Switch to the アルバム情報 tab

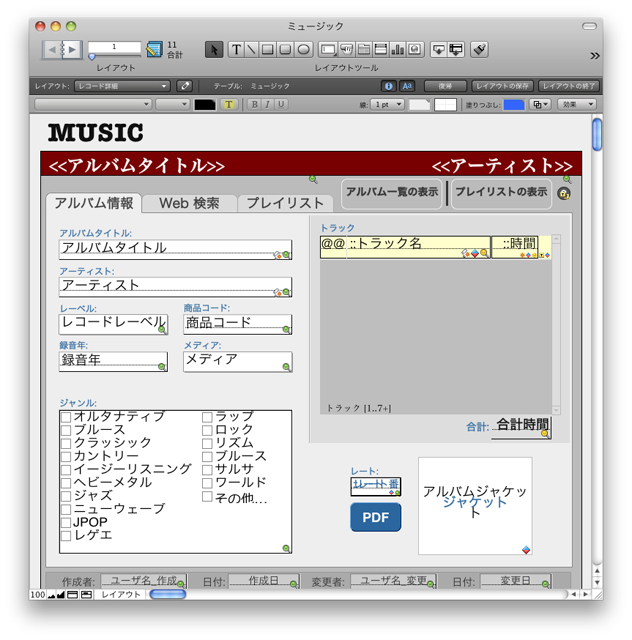coord(94,203)
